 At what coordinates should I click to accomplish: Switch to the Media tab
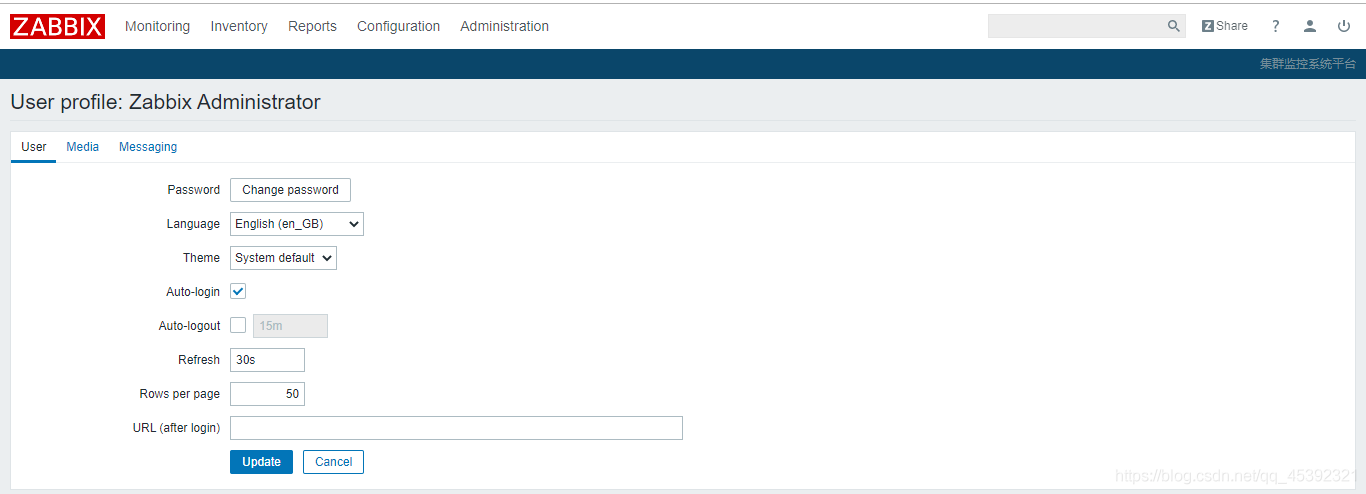pyautogui.click(x=83, y=147)
